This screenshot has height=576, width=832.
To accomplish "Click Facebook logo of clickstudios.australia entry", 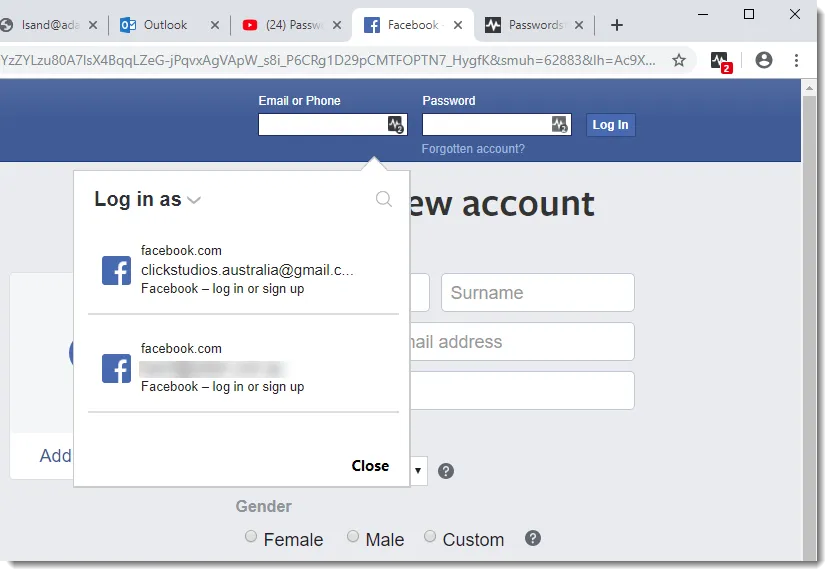I will pos(116,270).
